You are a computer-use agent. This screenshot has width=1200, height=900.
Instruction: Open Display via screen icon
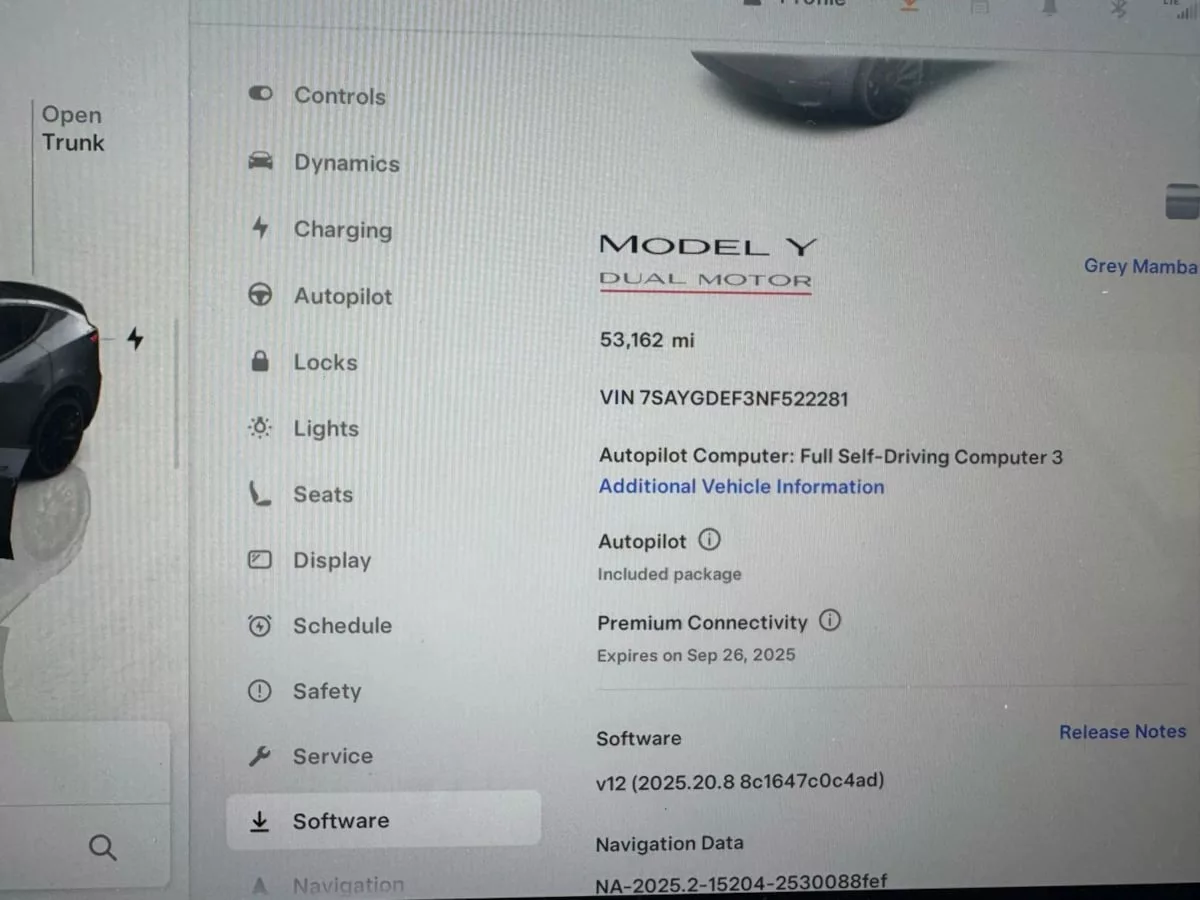click(x=259, y=560)
